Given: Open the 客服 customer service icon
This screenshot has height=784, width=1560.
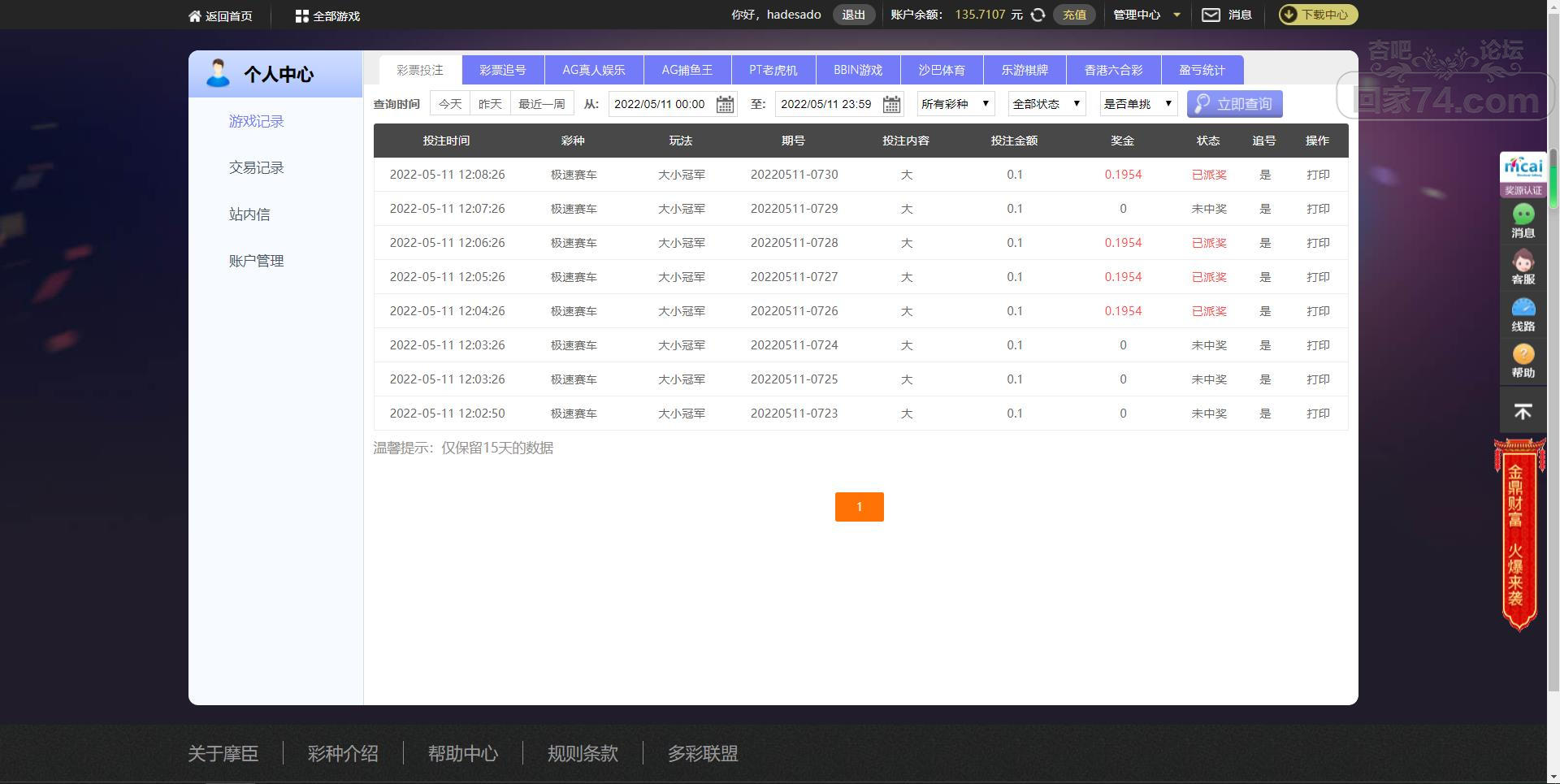Looking at the screenshot, I should (x=1523, y=267).
